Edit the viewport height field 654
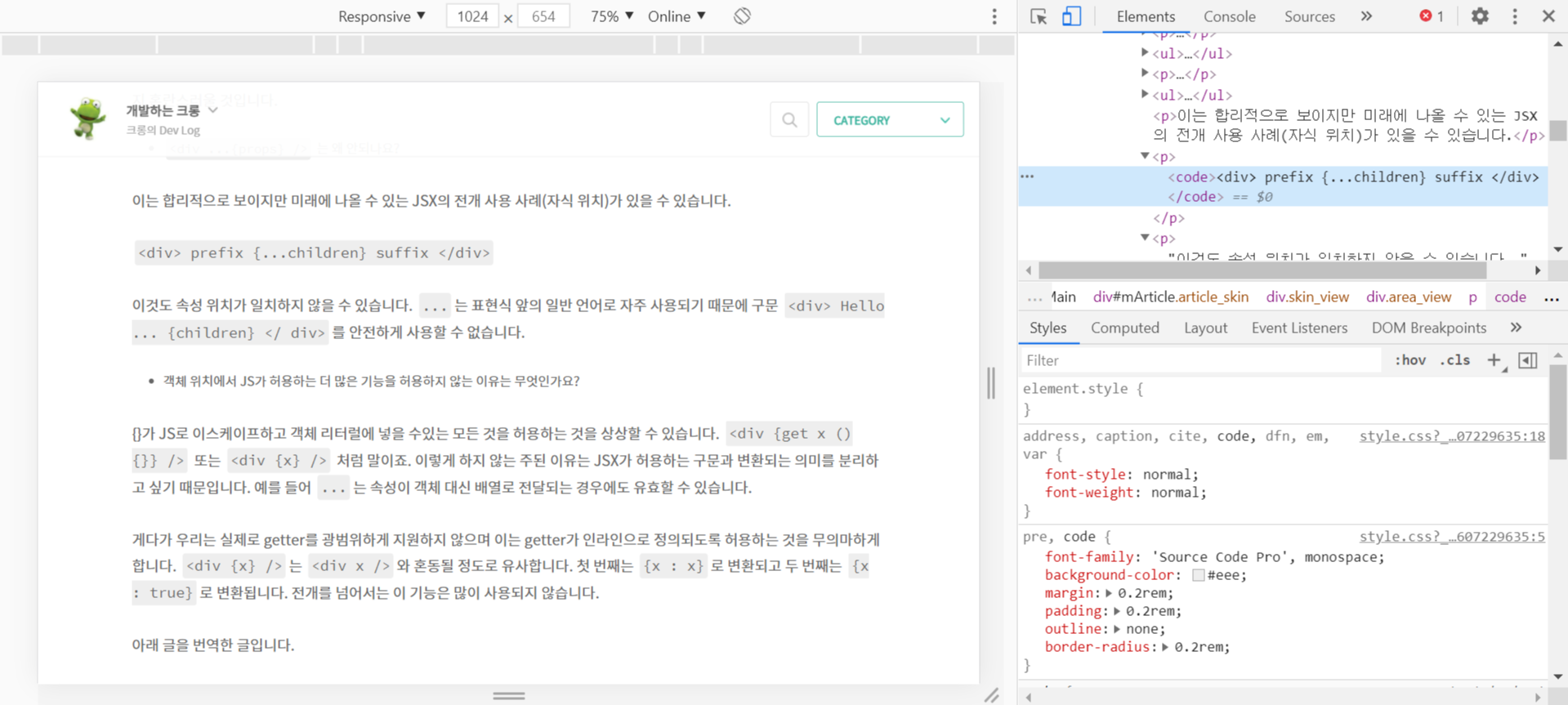The image size is (1568, 705). 543,16
